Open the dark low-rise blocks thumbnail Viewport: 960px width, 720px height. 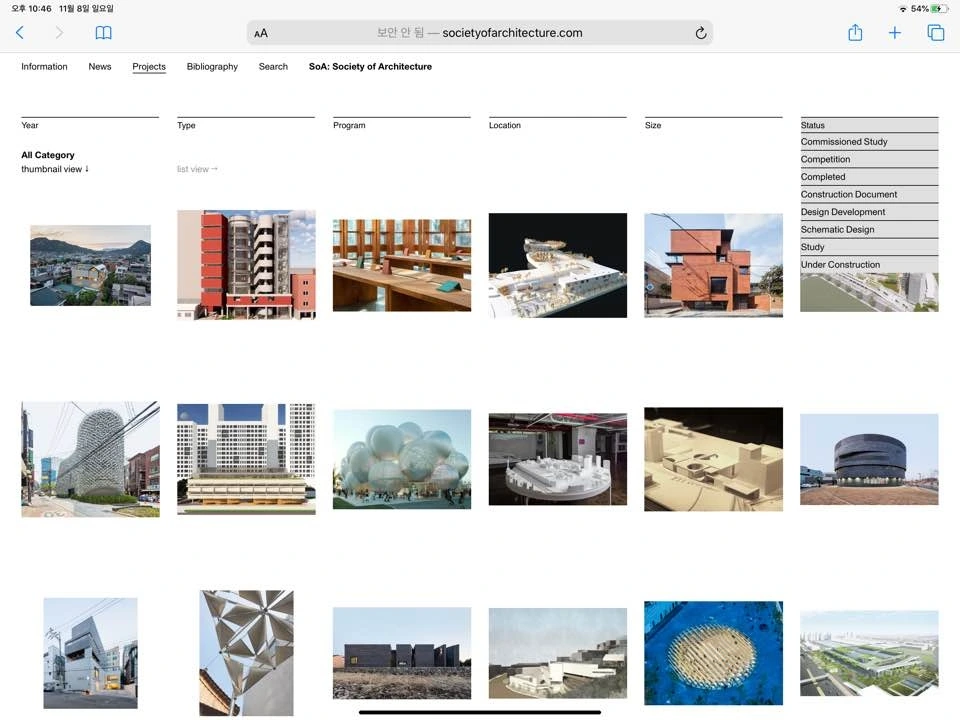[402, 653]
